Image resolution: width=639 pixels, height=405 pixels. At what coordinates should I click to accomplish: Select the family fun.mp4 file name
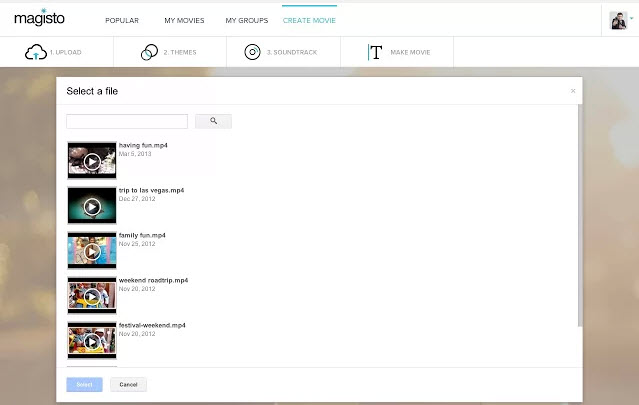(142, 236)
